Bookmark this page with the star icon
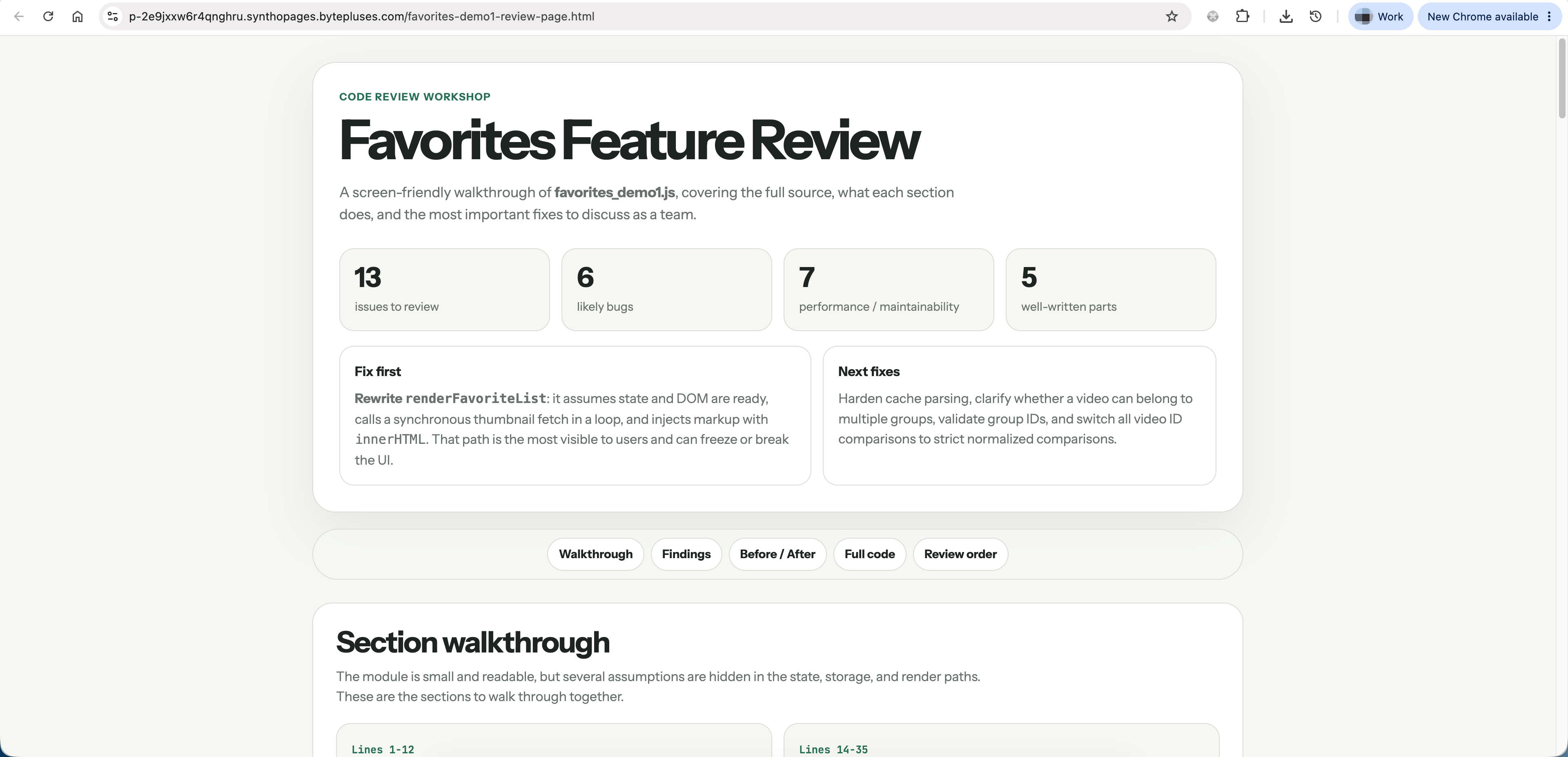 pos(1172,16)
